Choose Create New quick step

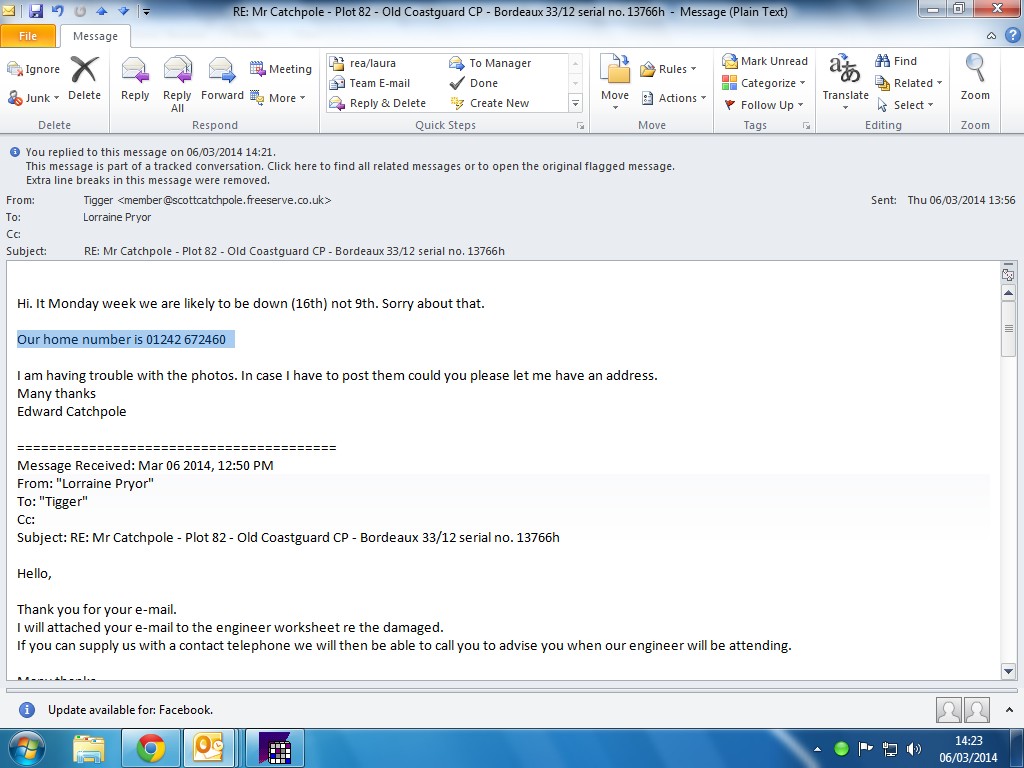click(x=489, y=103)
